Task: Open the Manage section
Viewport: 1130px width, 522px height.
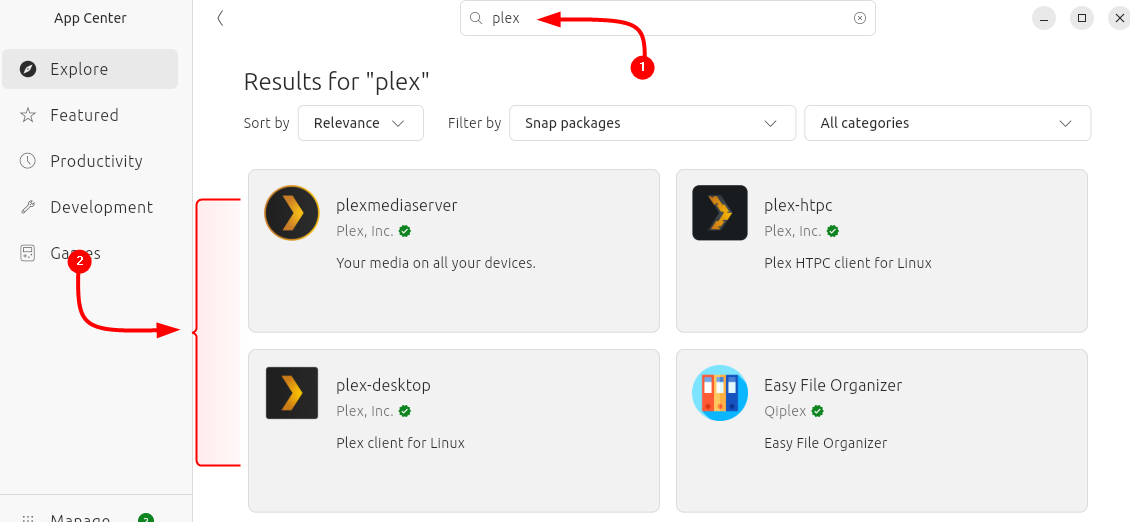Action: pos(80,518)
